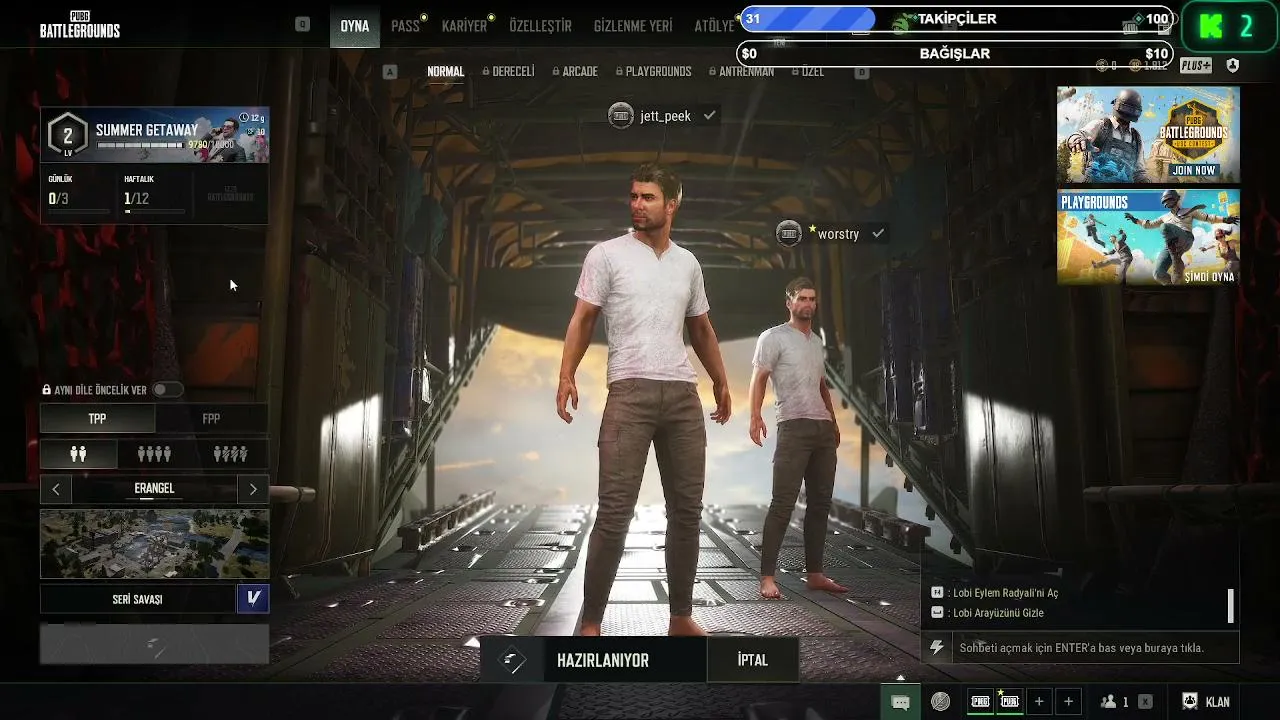The height and width of the screenshot is (720, 1280).
Task: Choose the crossed-out one-man squad icon
Action: point(230,454)
